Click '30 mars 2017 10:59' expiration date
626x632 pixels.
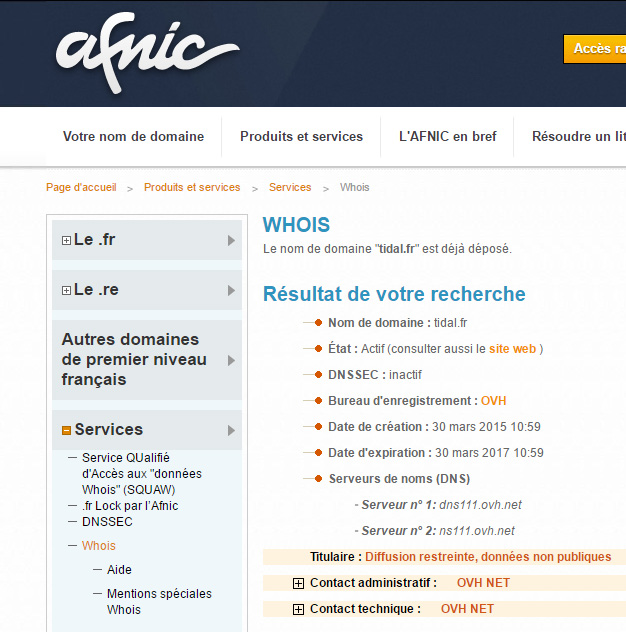click(489, 453)
